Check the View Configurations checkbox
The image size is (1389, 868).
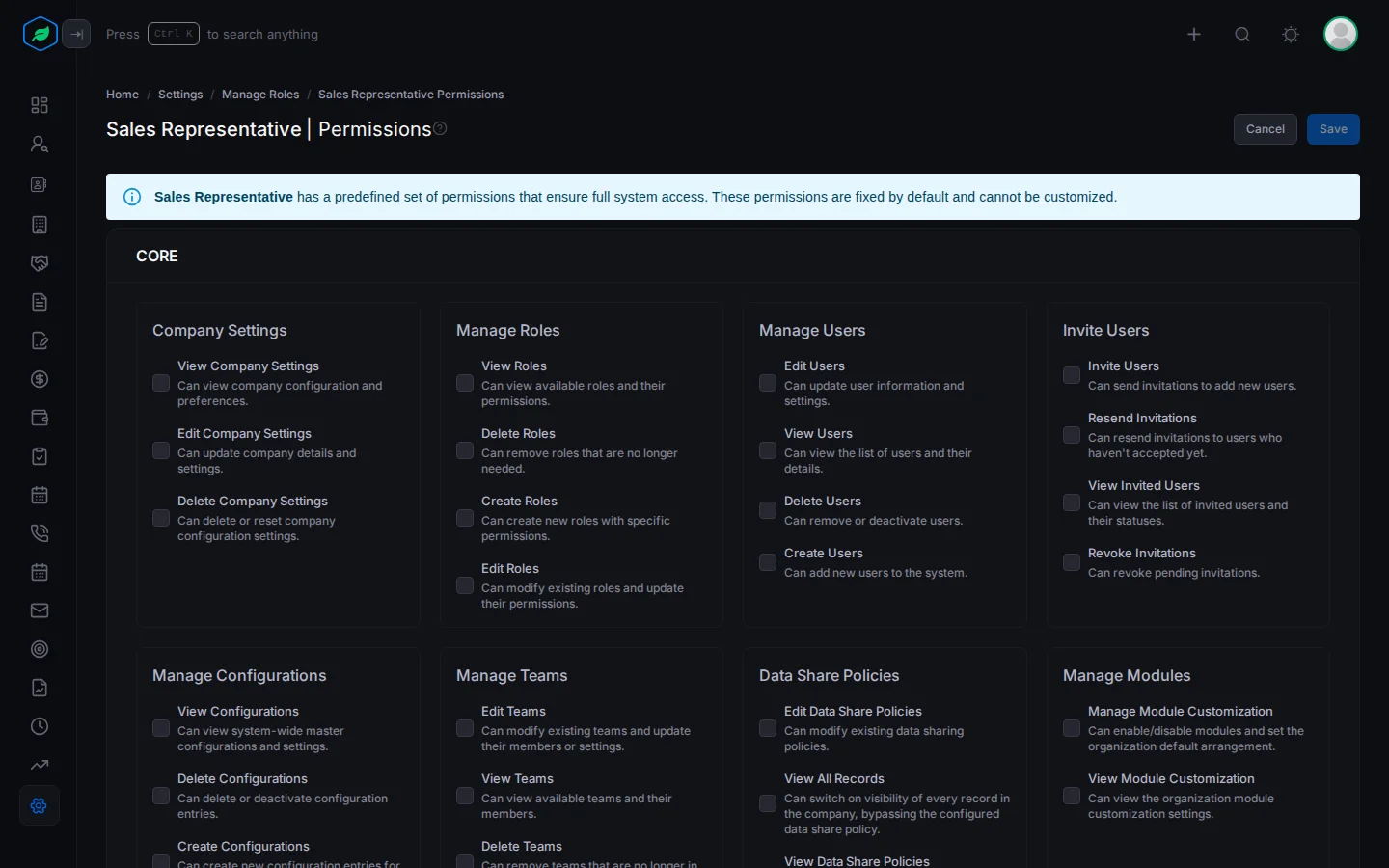(161, 728)
